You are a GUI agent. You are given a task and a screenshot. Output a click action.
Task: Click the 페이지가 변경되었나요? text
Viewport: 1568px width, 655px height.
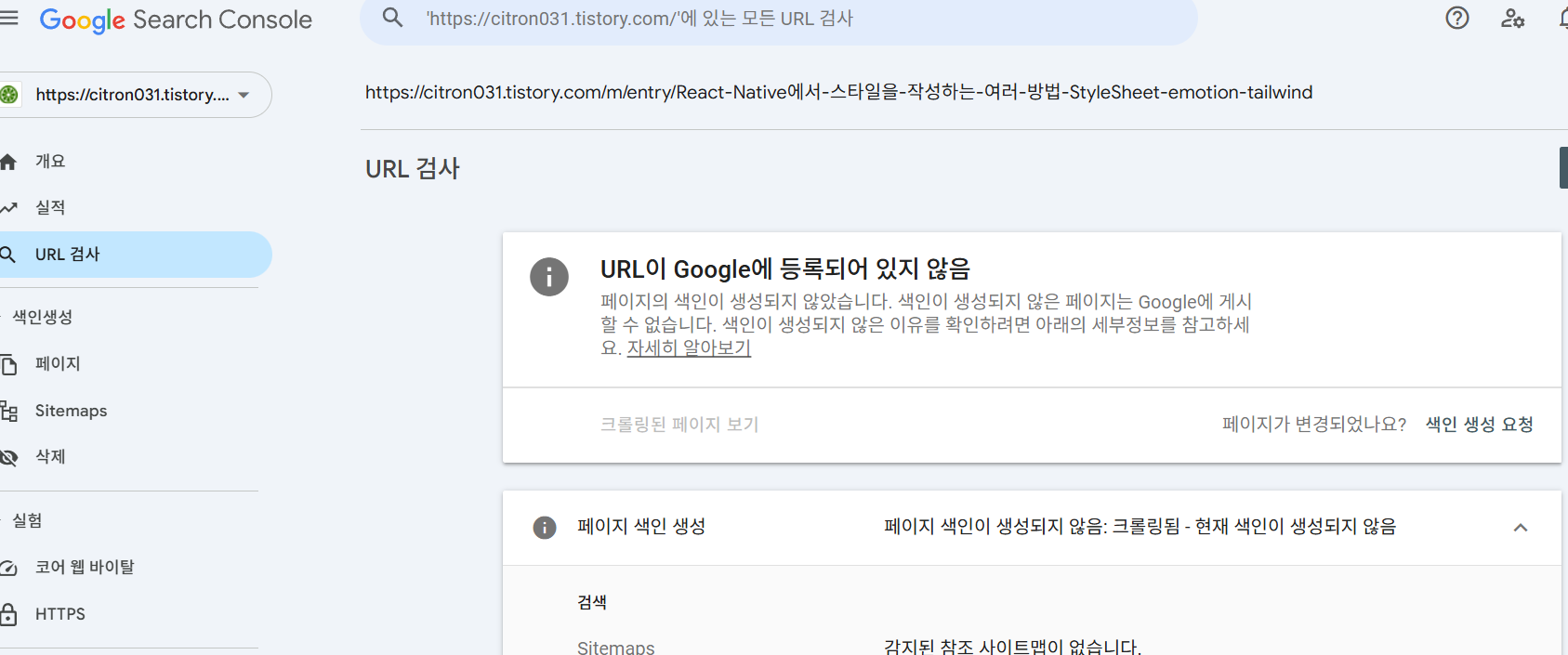1314,425
